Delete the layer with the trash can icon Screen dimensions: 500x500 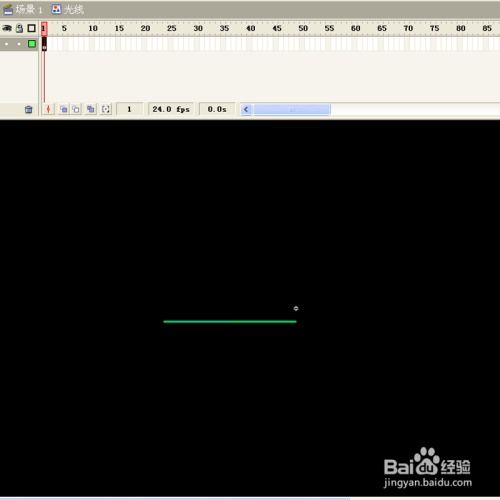pyautogui.click(x=29, y=109)
